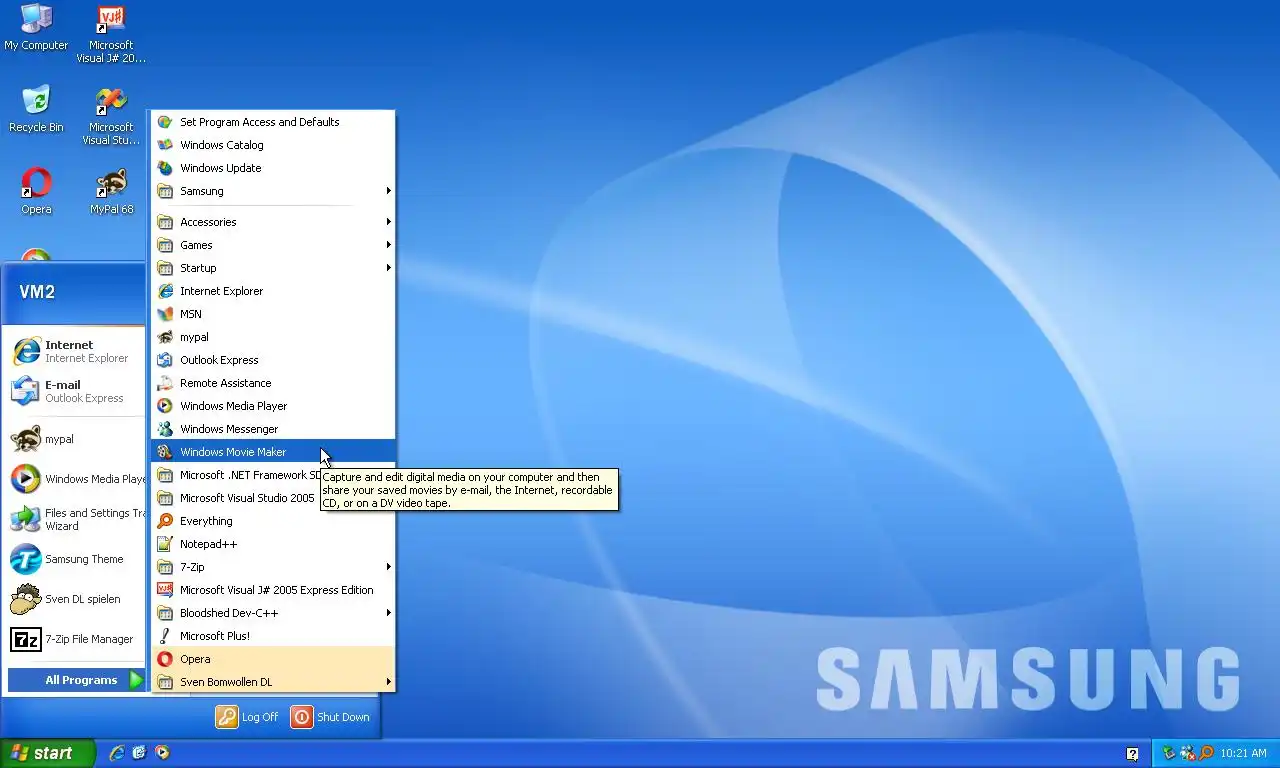Screen dimensions: 1280x768
Task: Launch Windows Messenger
Action: coord(273,429)
